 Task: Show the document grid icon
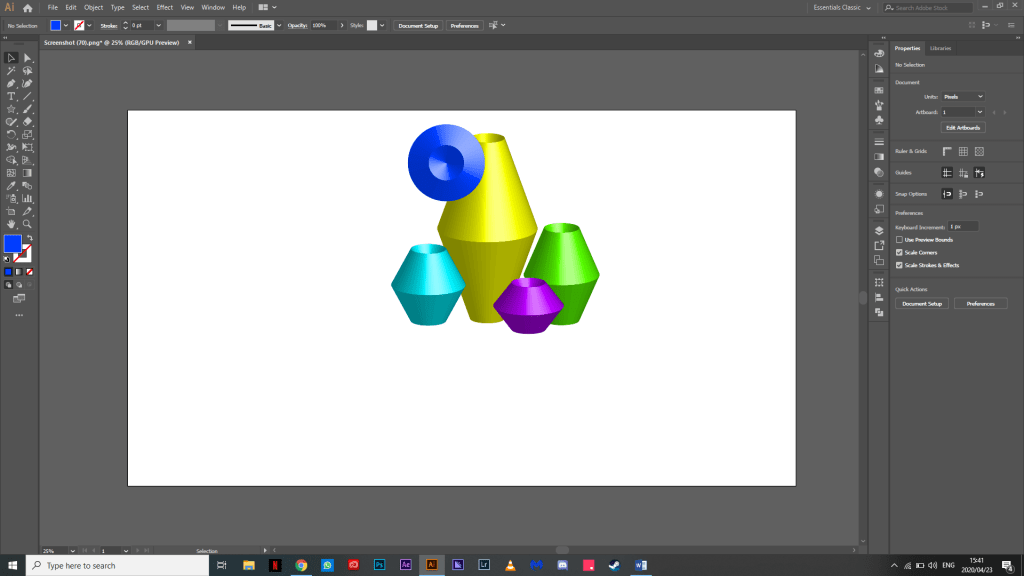point(962,151)
